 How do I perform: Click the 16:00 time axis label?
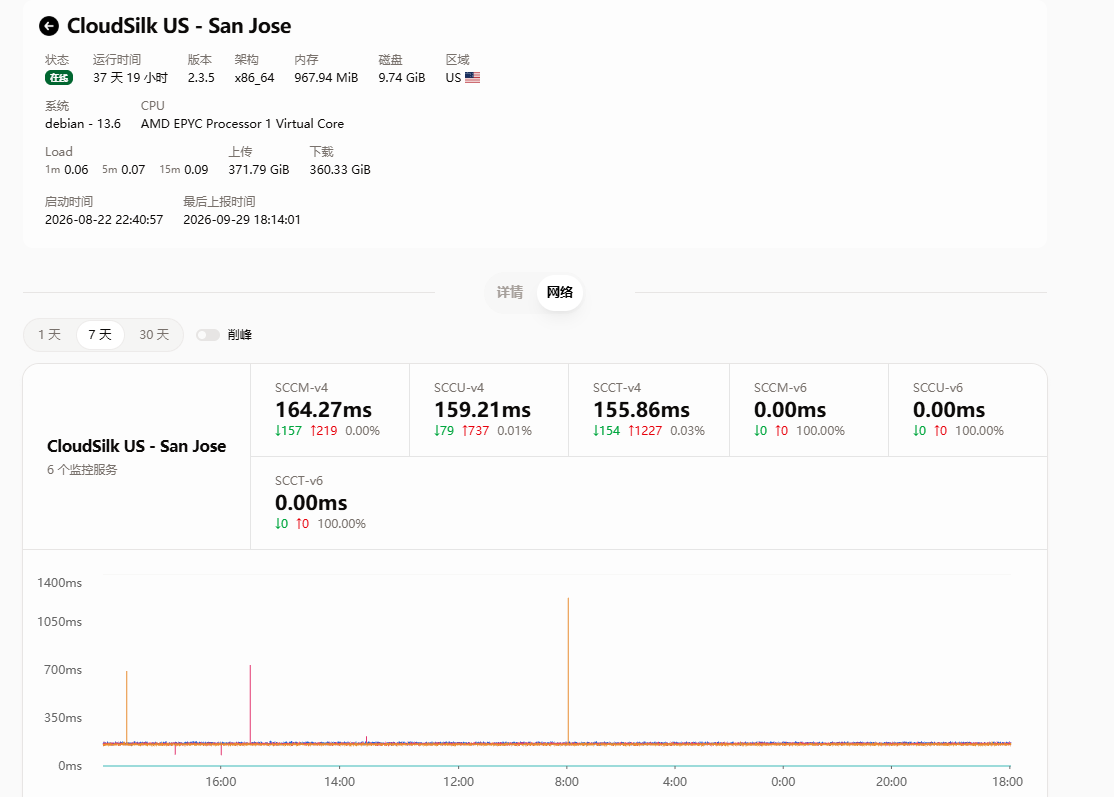[221, 781]
